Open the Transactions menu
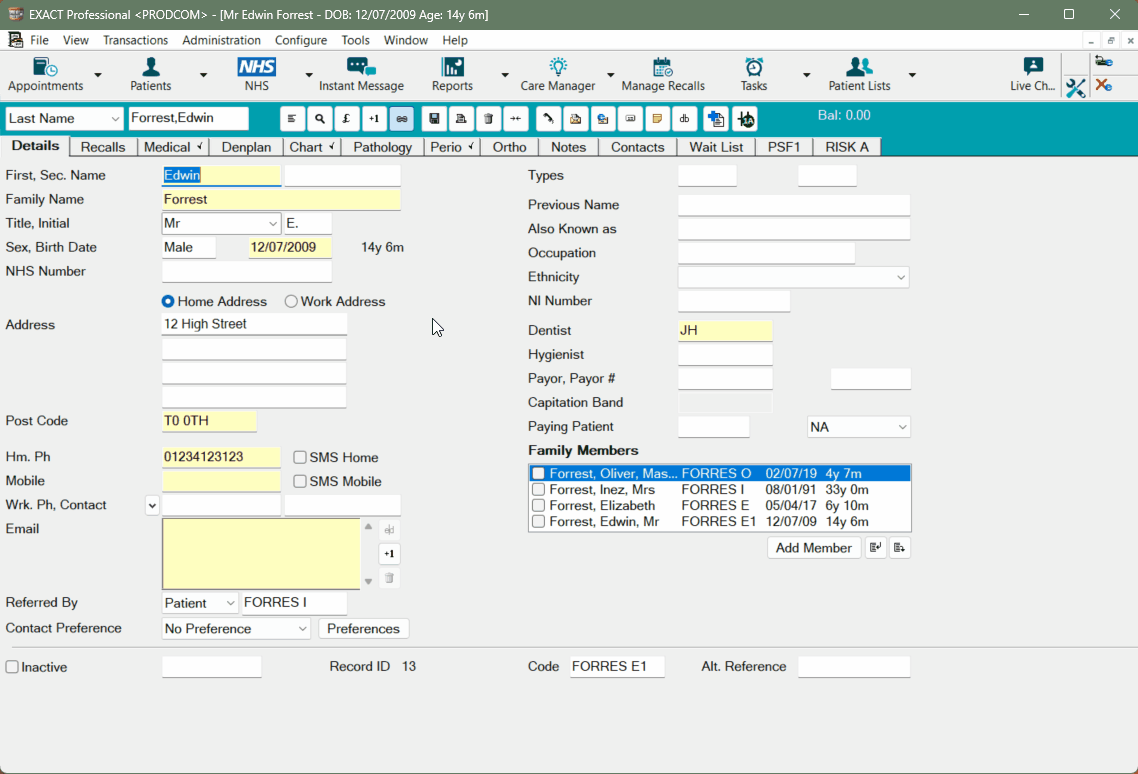This screenshot has width=1138, height=774. (135, 40)
